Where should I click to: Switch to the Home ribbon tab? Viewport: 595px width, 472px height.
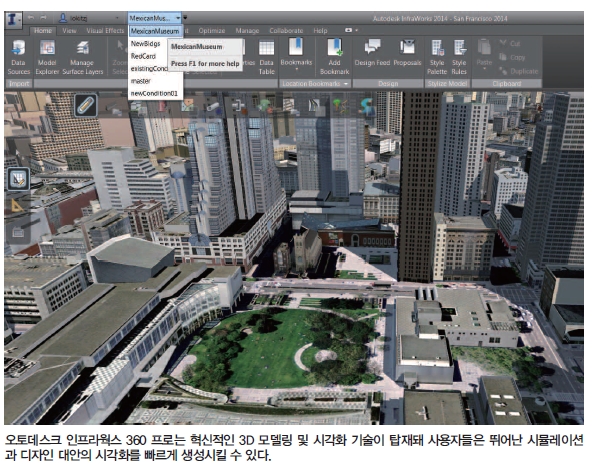click(43, 31)
